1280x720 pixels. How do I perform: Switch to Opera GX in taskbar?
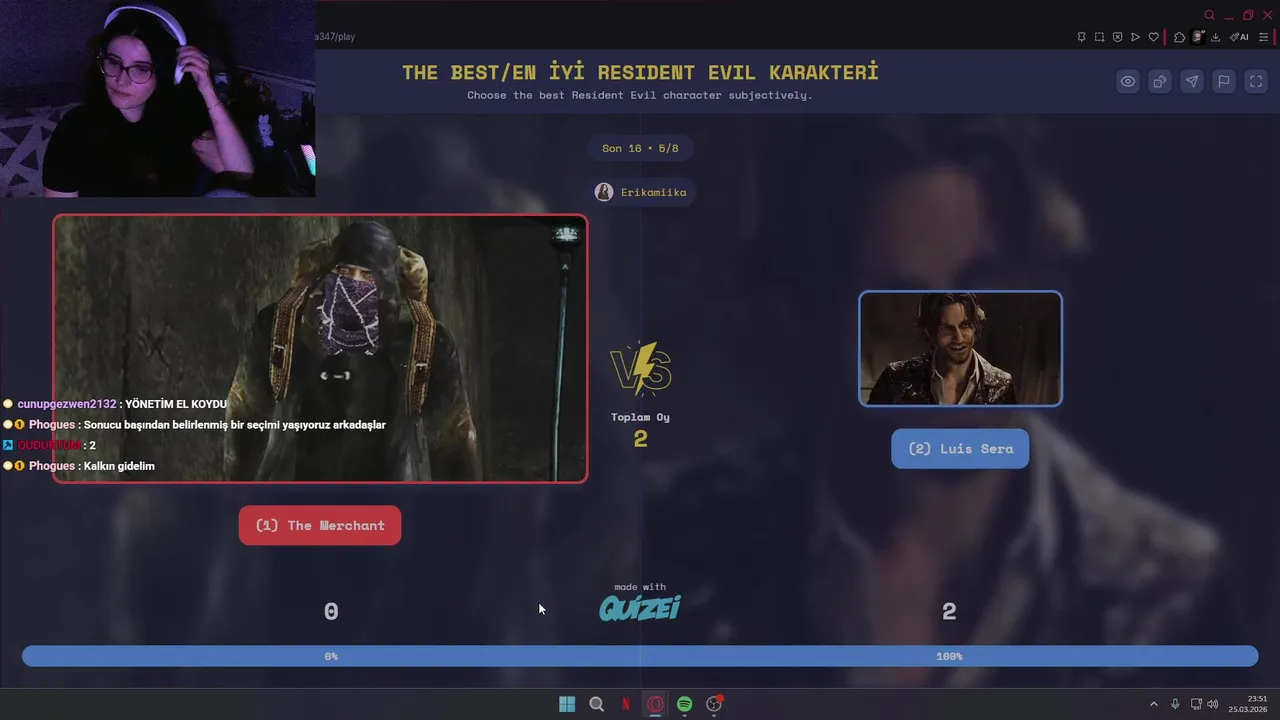pyautogui.click(x=655, y=704)
